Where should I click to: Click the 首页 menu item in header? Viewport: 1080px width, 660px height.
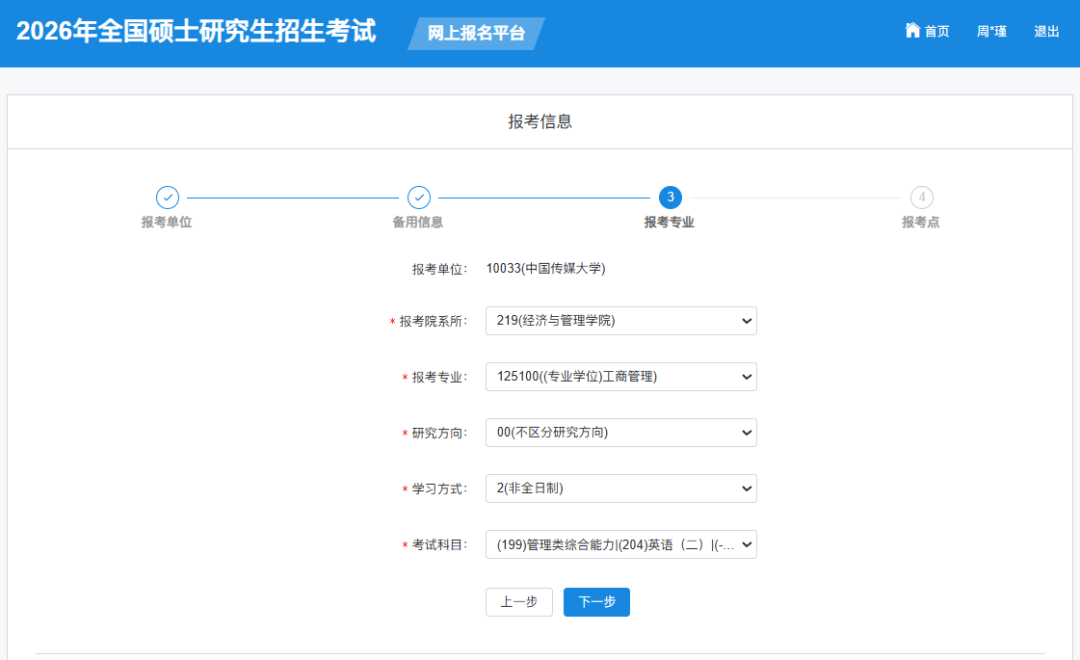click(934, 31)
